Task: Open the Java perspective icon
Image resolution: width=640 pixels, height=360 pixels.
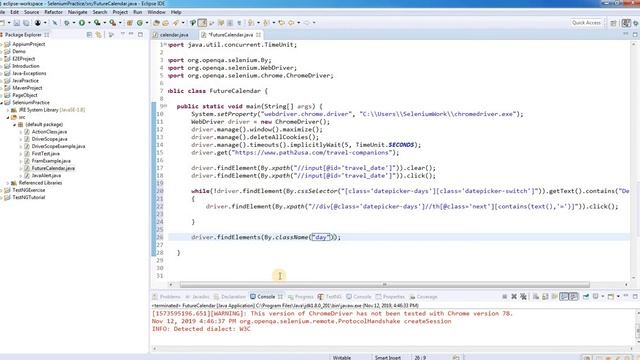Action: click(626, 23)
